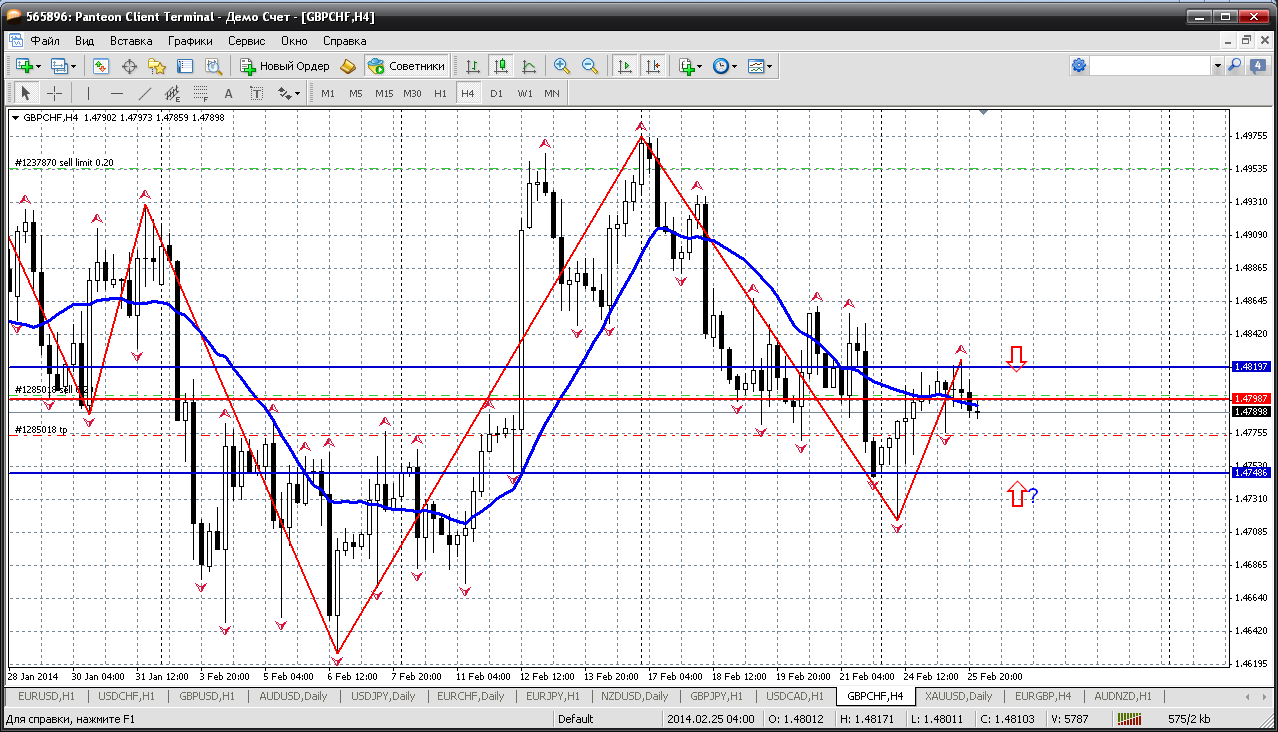Switch to the USDJPY,Daily chart tab

(x=384, y=696)
